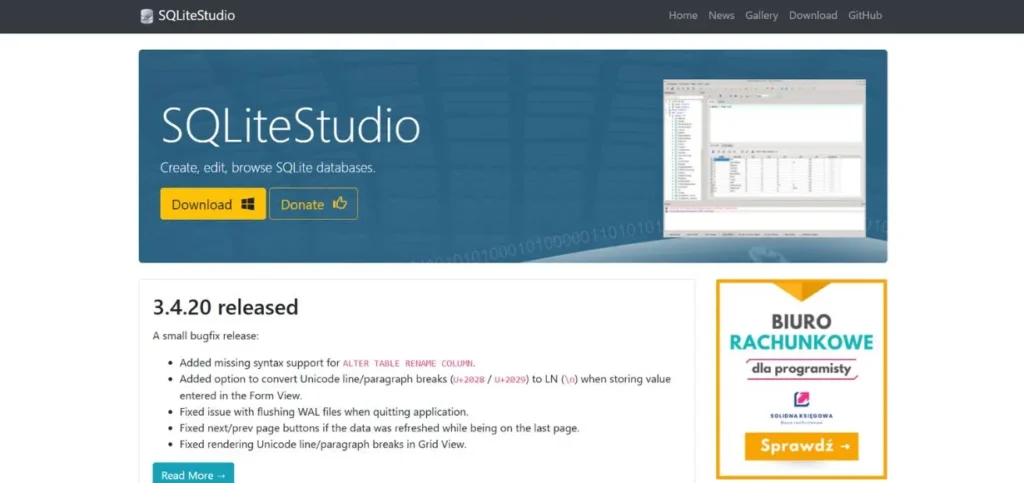Open the Home page from the navbar
The height and width of the screenshot is (483, 1024).
[683, 16]
